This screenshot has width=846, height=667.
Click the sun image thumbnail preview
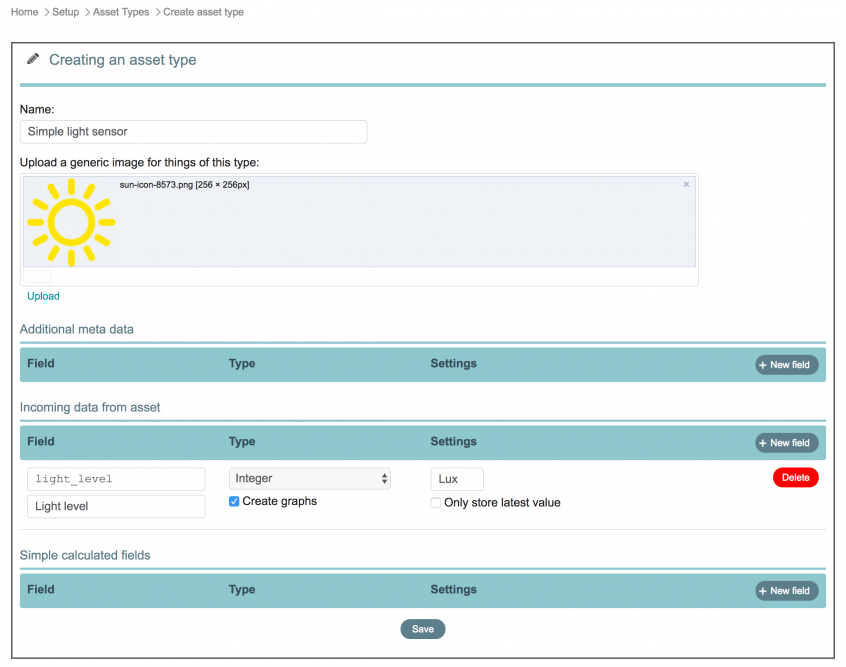pos(70,220)
